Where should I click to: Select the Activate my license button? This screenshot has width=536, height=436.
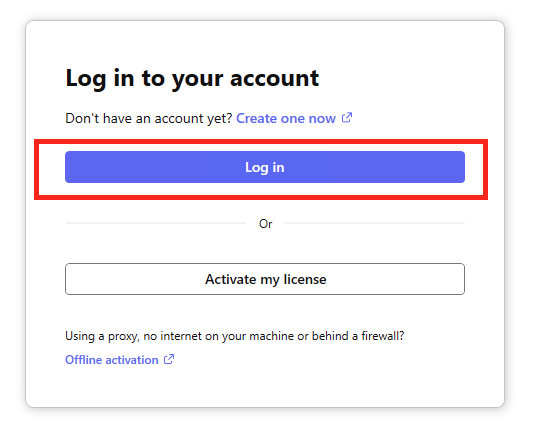click(x=265, y=279)
